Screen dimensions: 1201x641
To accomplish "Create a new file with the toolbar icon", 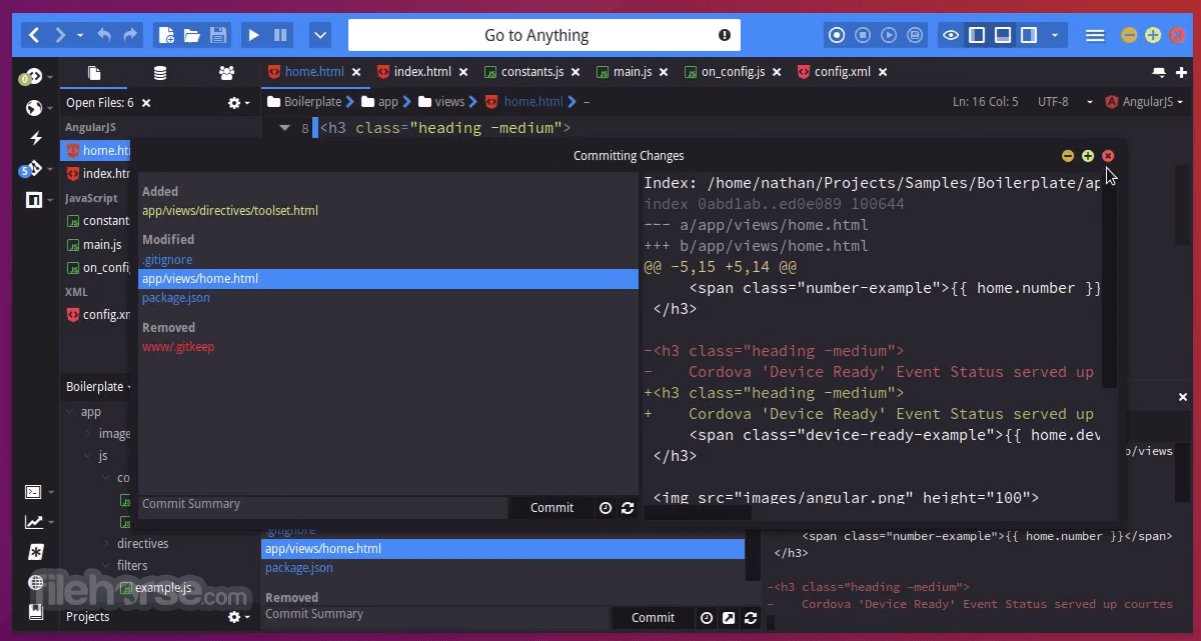I will tap(167, 35).
